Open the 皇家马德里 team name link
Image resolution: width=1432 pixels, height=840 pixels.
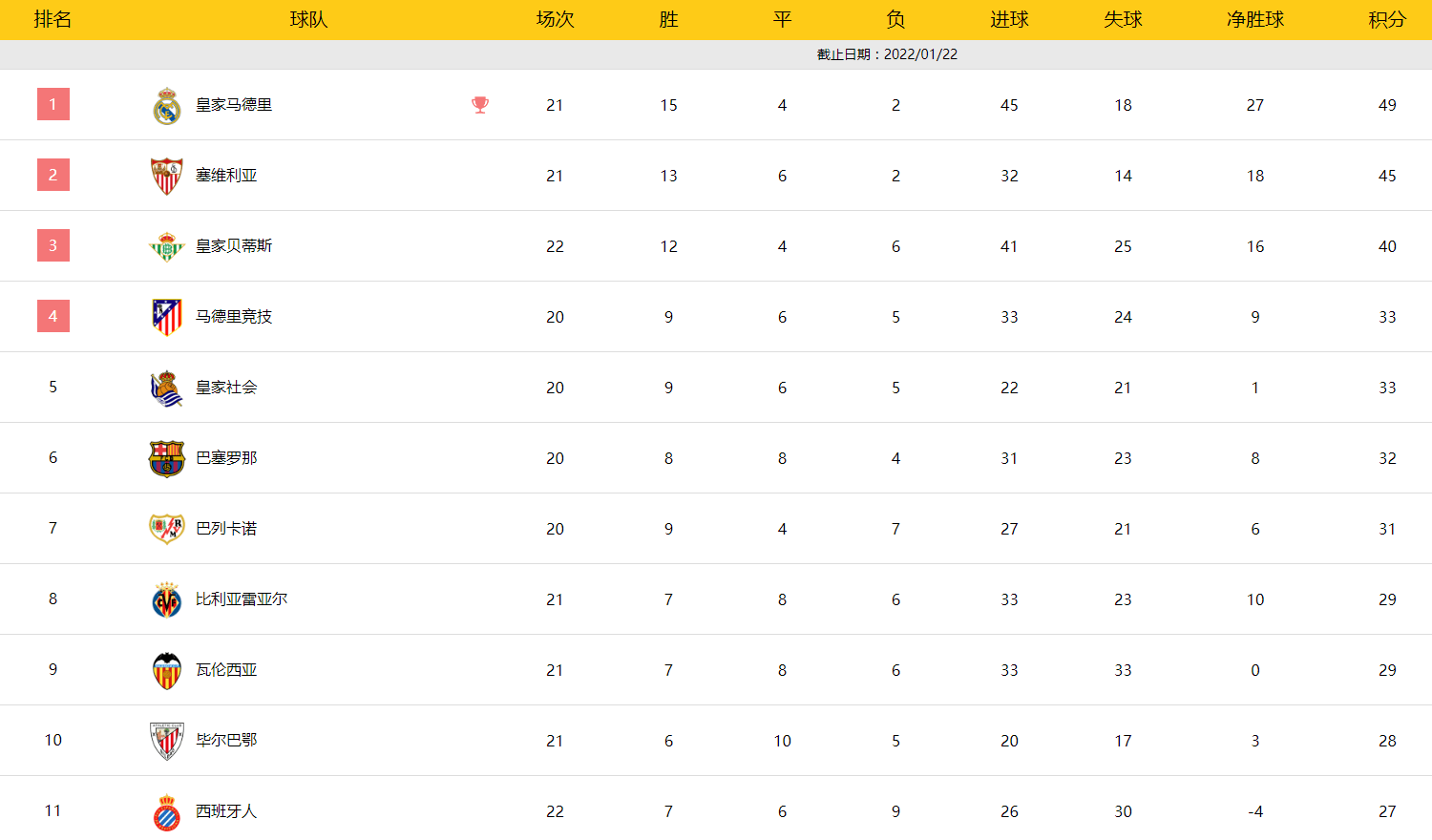[x=234, y=105]
